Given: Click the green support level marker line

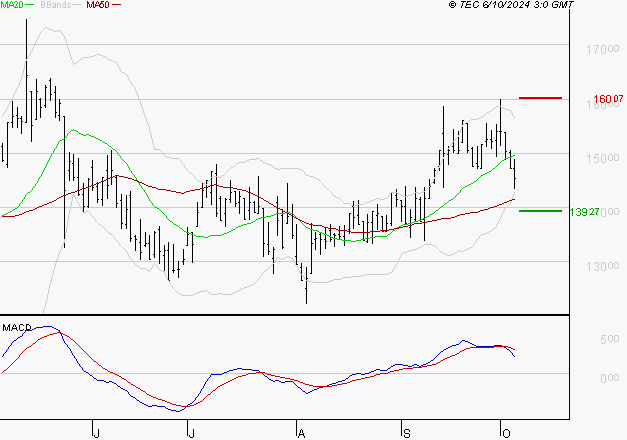Looking at the screenshot, I should tap(540, 211).
